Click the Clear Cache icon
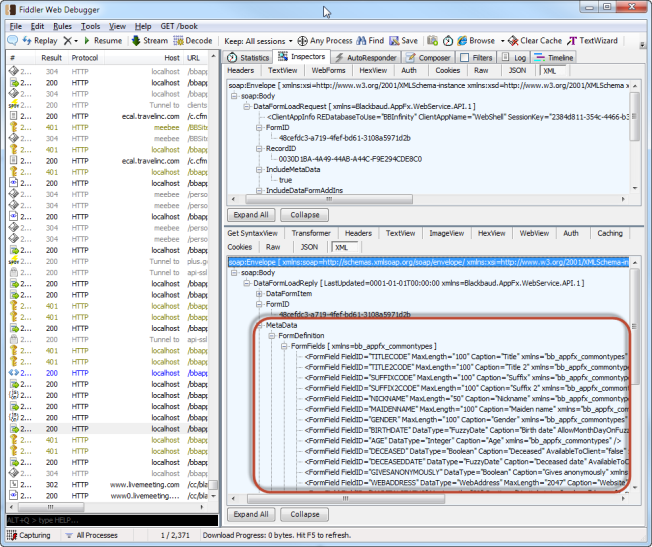This screenshot has height=547, width=652. coord(513,41)
